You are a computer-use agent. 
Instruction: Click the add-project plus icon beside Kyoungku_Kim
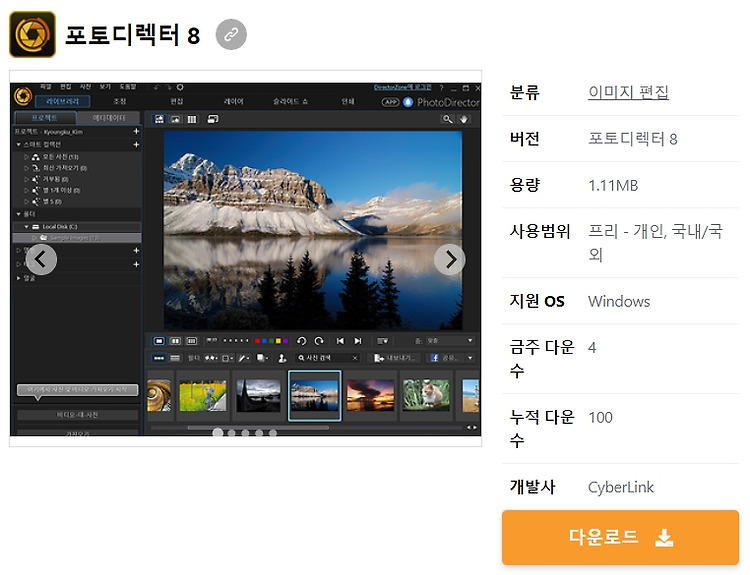[x=136, y=131]
